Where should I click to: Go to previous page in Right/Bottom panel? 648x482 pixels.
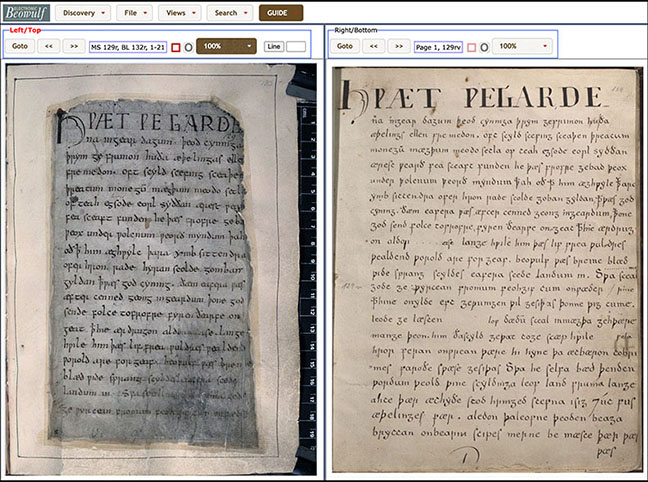374,46
